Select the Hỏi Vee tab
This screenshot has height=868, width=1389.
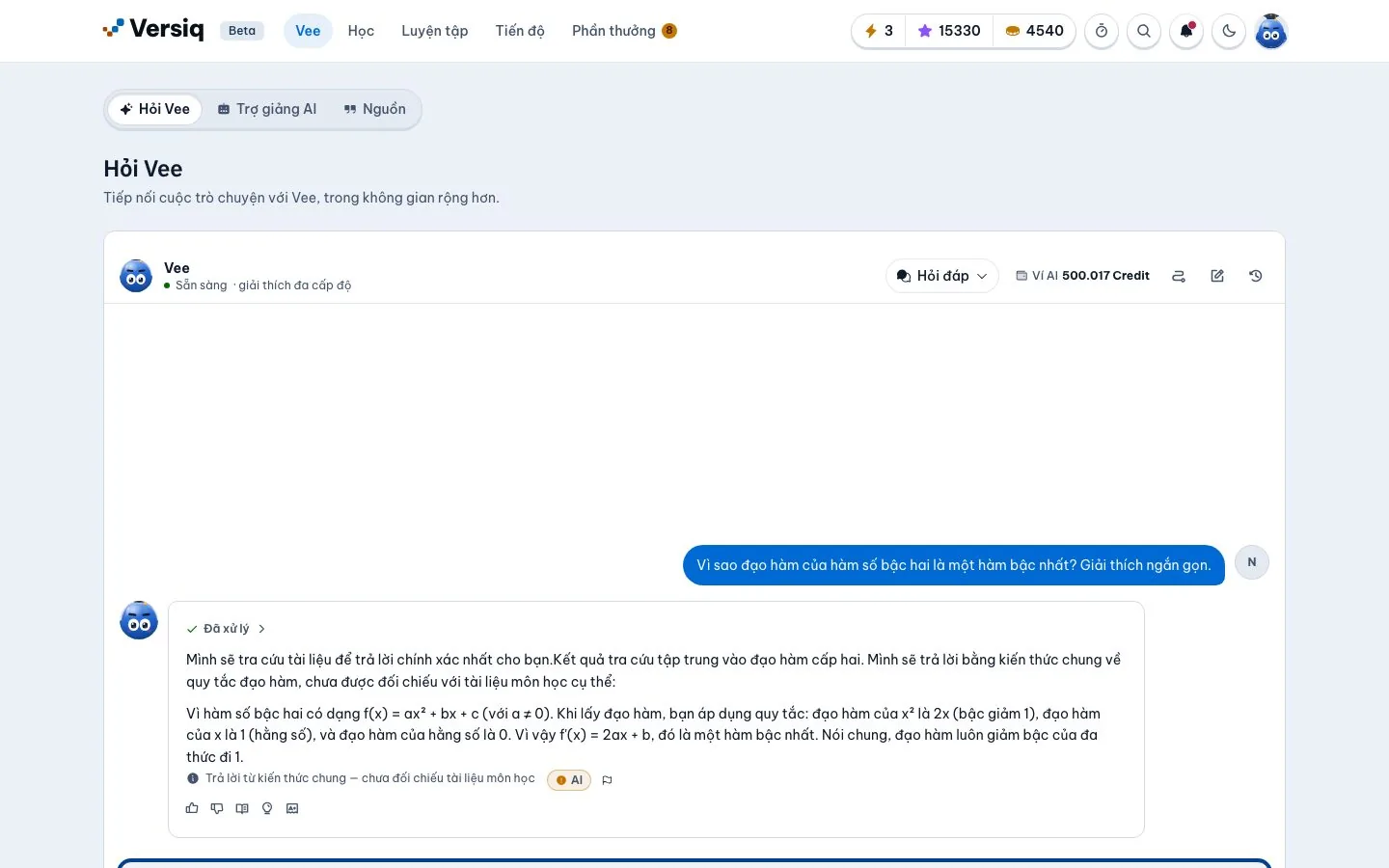155,109
